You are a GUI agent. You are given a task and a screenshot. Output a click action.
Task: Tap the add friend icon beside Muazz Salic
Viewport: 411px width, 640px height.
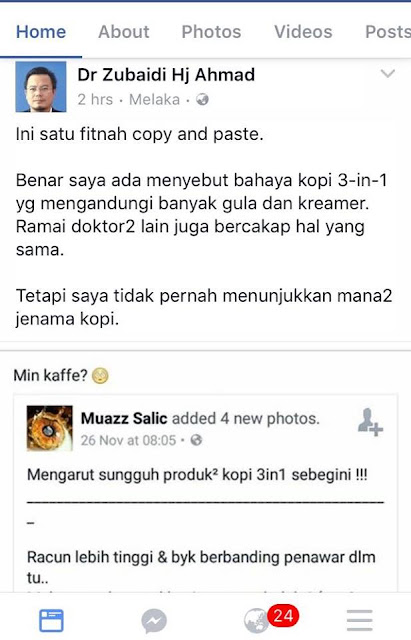370,422
